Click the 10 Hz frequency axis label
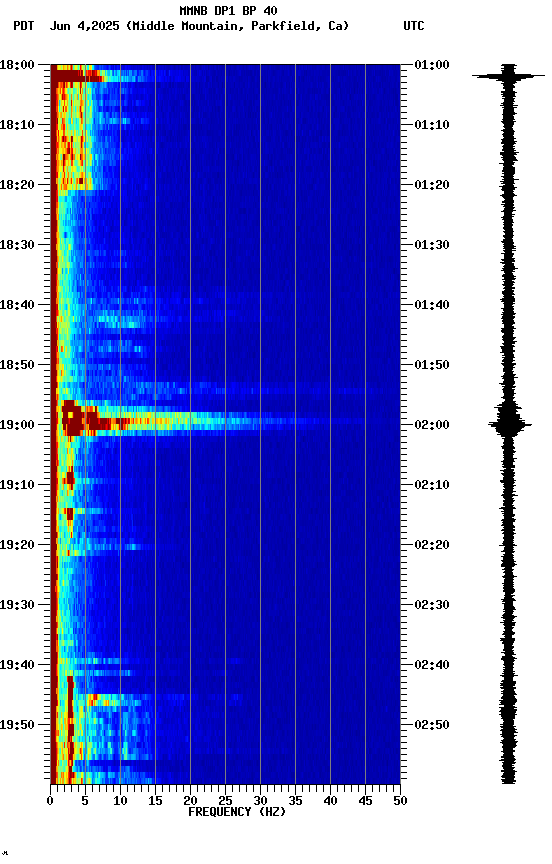This screenshot has width=552, height=864. click(120, 801)
